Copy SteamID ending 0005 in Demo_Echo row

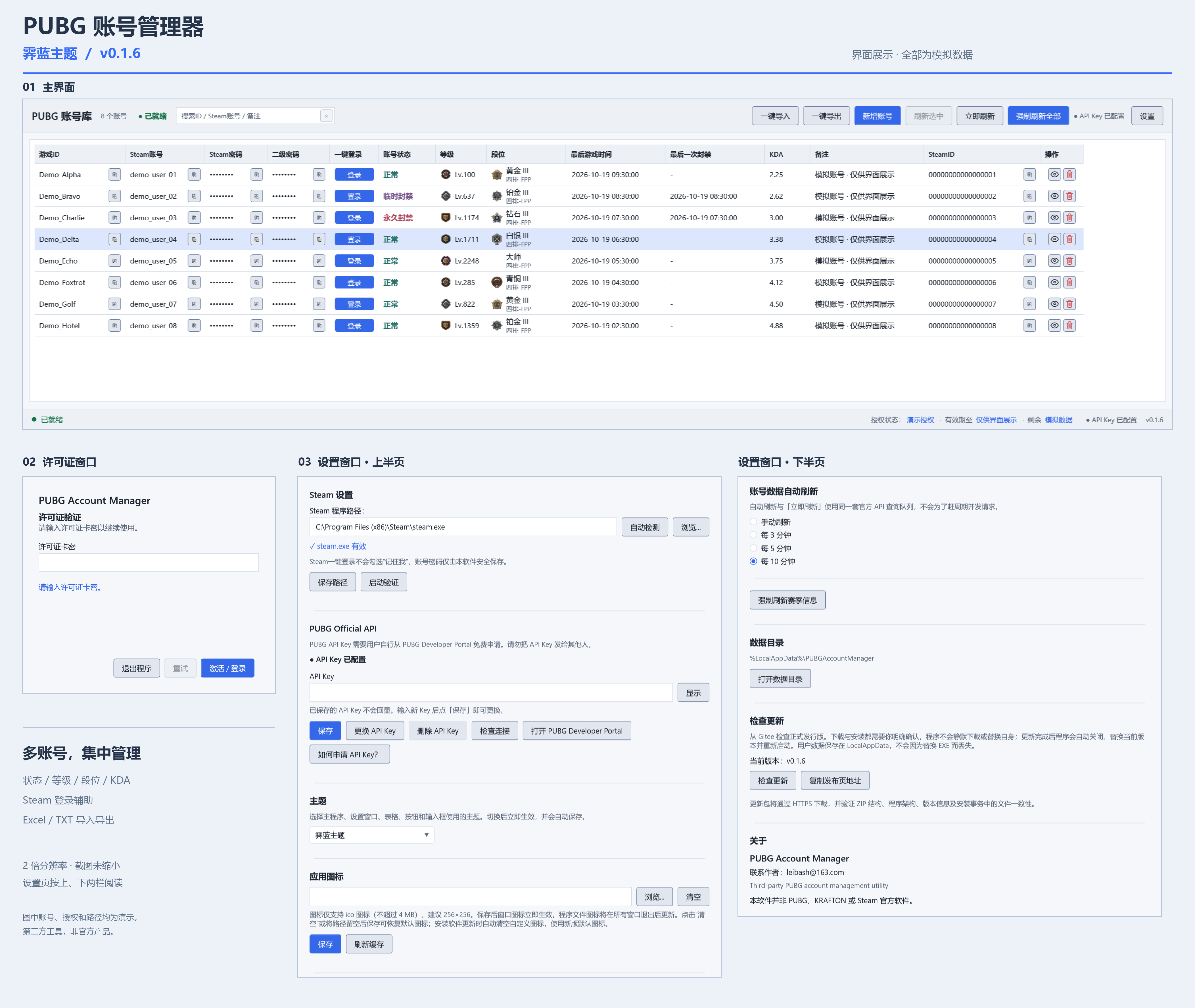tap(1029, 261)
